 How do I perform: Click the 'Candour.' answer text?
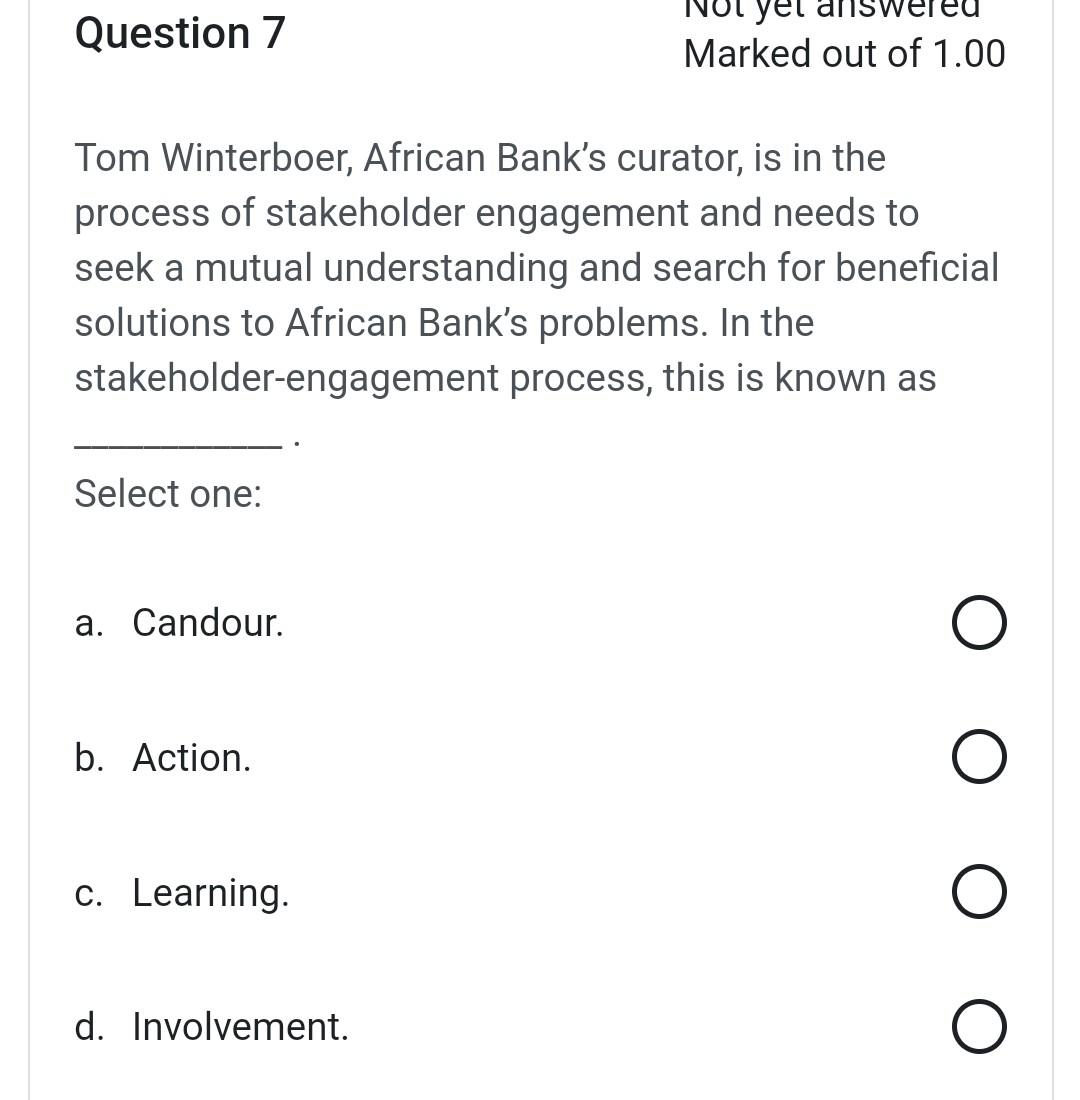(208, 623)
